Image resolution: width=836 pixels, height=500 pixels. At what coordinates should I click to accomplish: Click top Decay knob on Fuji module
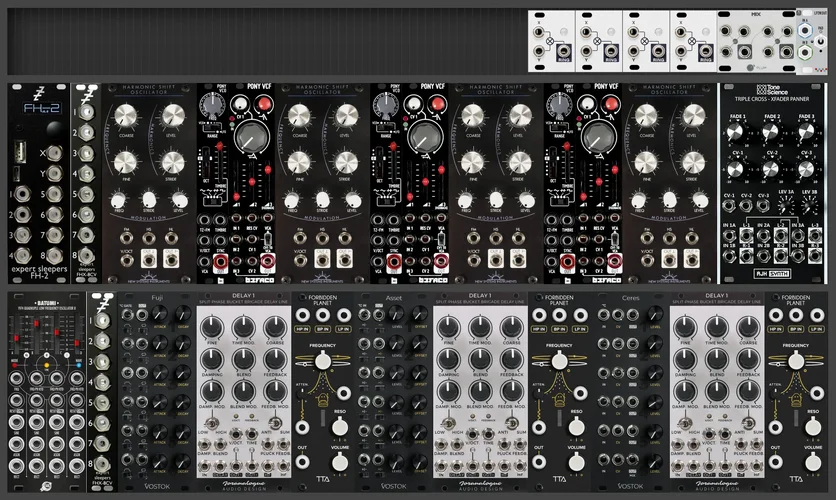click(183, 313)
